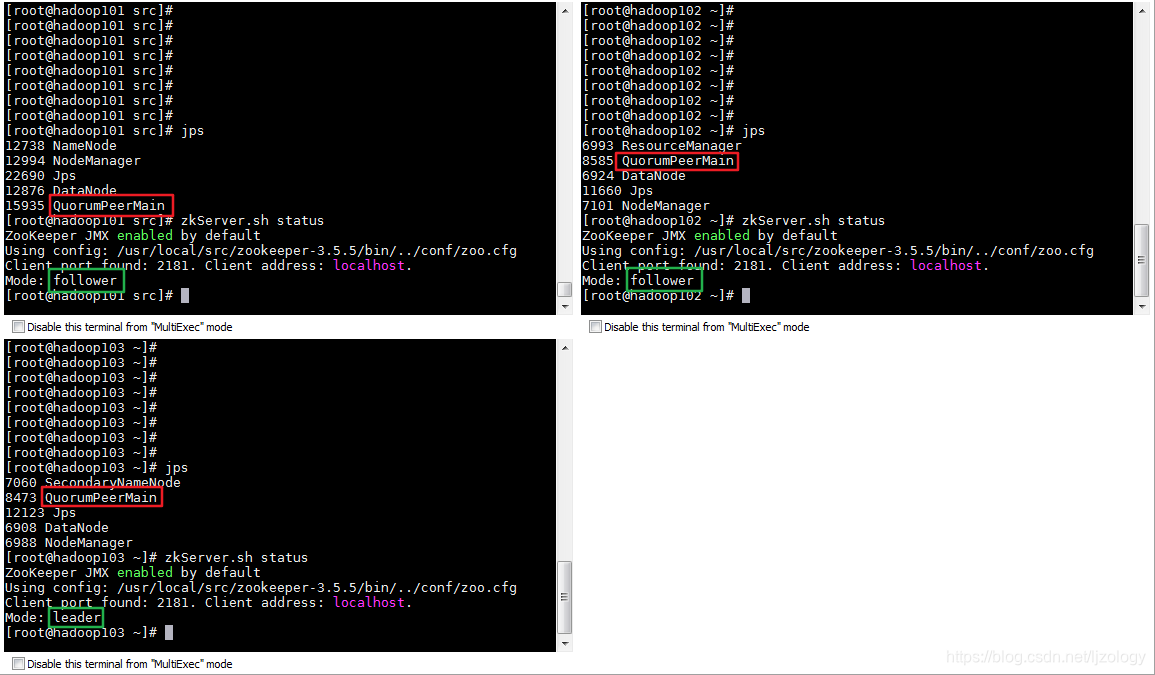
Task: Click 'QuorumPeerMain' process 8585 in hadoop102
Action: (678, 161)
